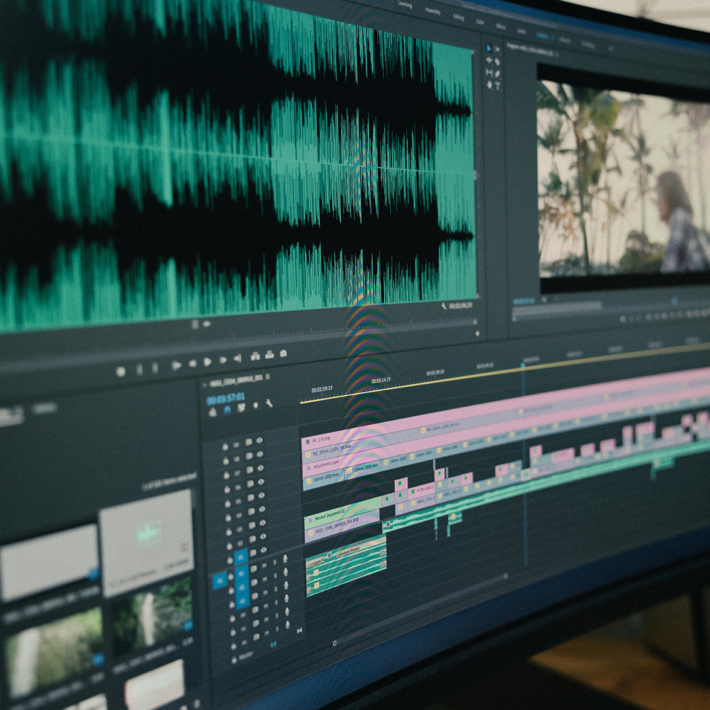Click timeline horizontal zoom handle
Screen dimensions: 710x710
point(335,643)
